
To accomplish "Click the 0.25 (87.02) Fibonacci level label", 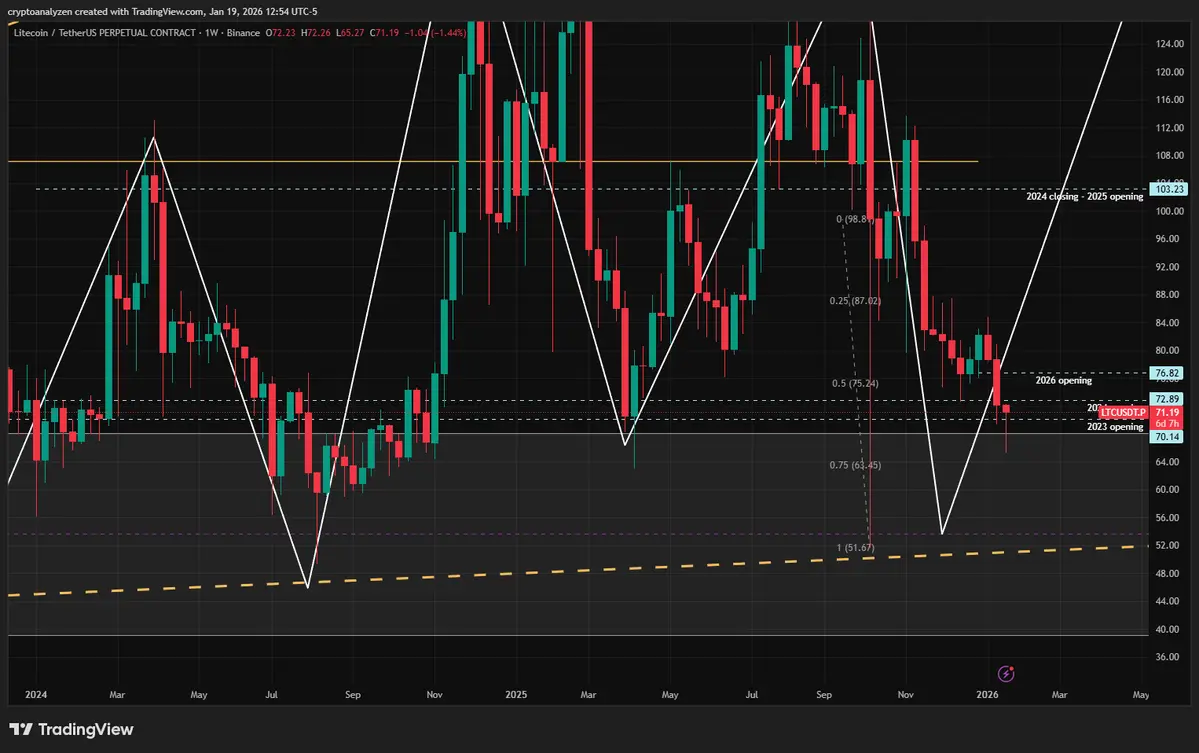I will pyautogui.click(x=855, y=301).
